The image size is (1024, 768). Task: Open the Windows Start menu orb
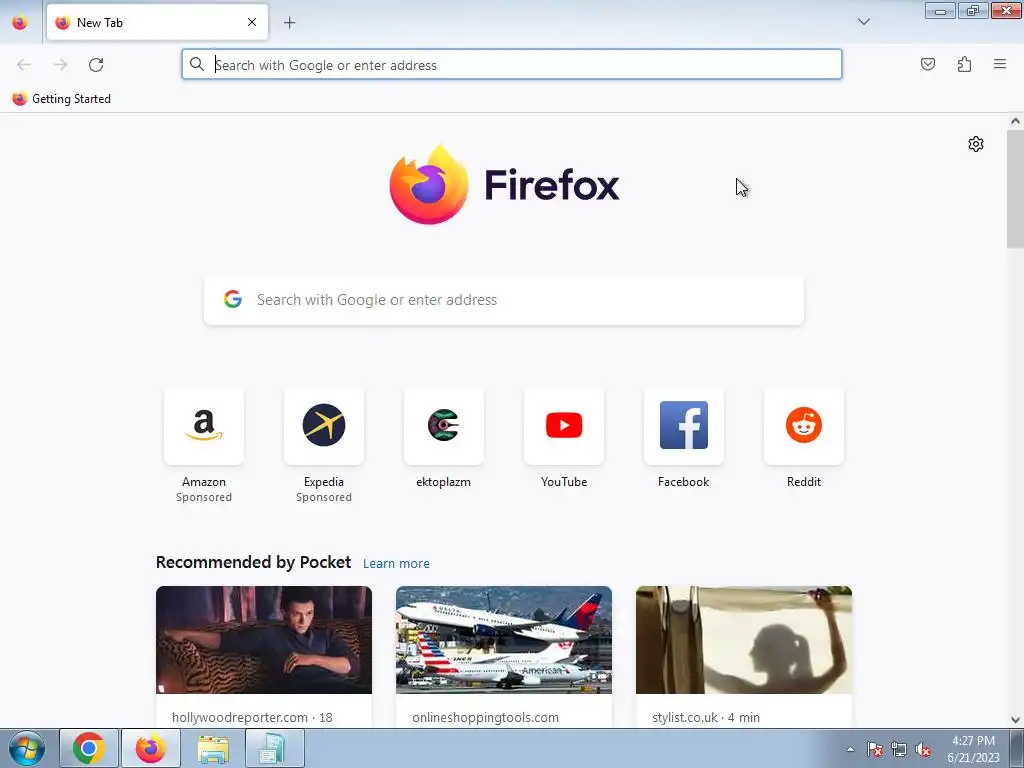(27, 748)
